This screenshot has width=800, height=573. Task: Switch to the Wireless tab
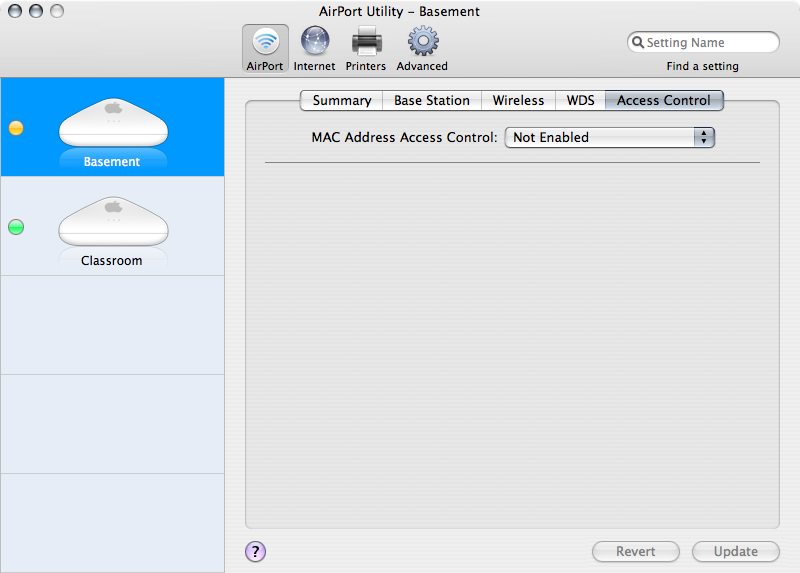pos(518,101)
